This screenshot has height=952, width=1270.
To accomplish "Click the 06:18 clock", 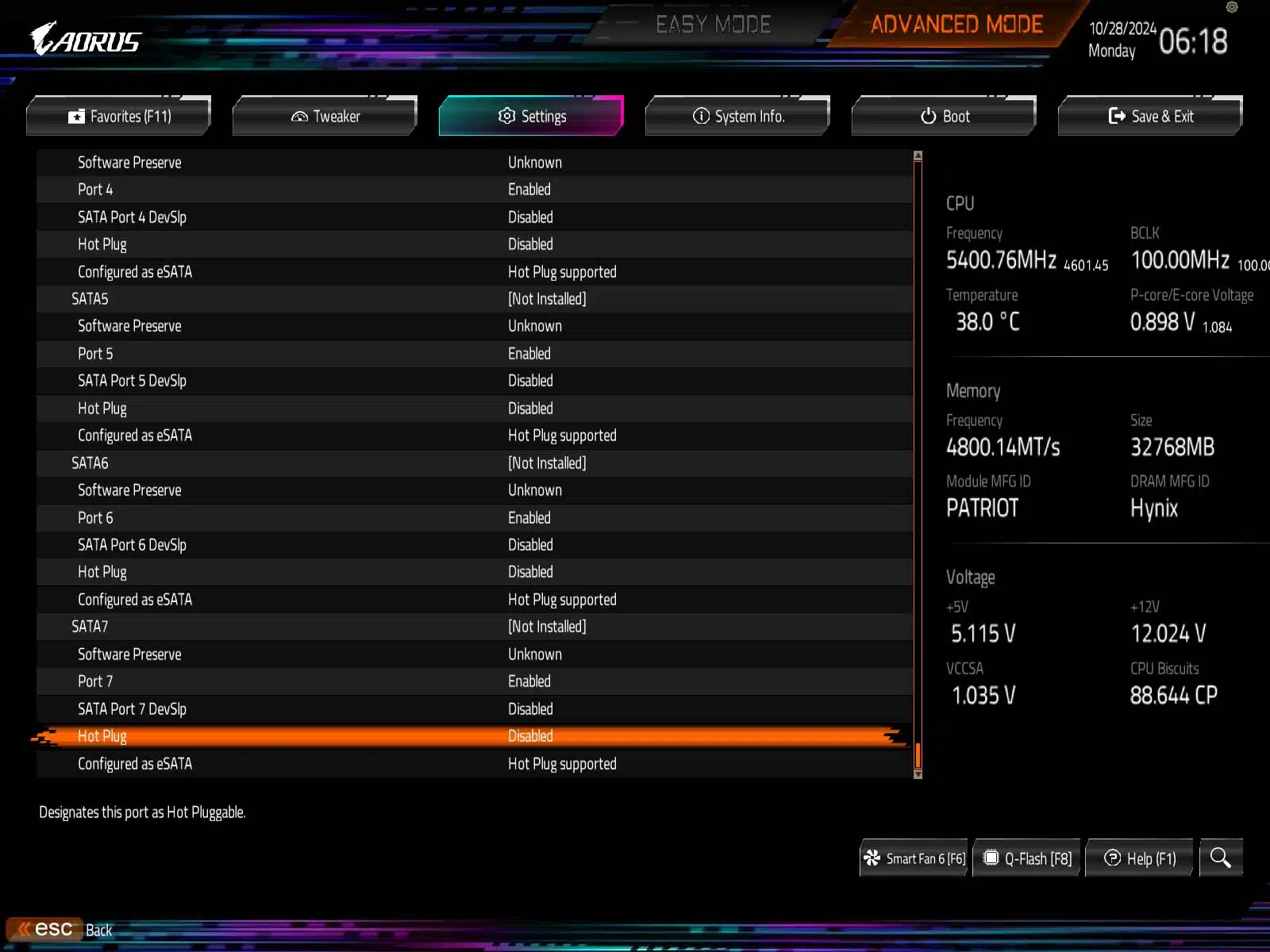I will tap(1193, 41).
